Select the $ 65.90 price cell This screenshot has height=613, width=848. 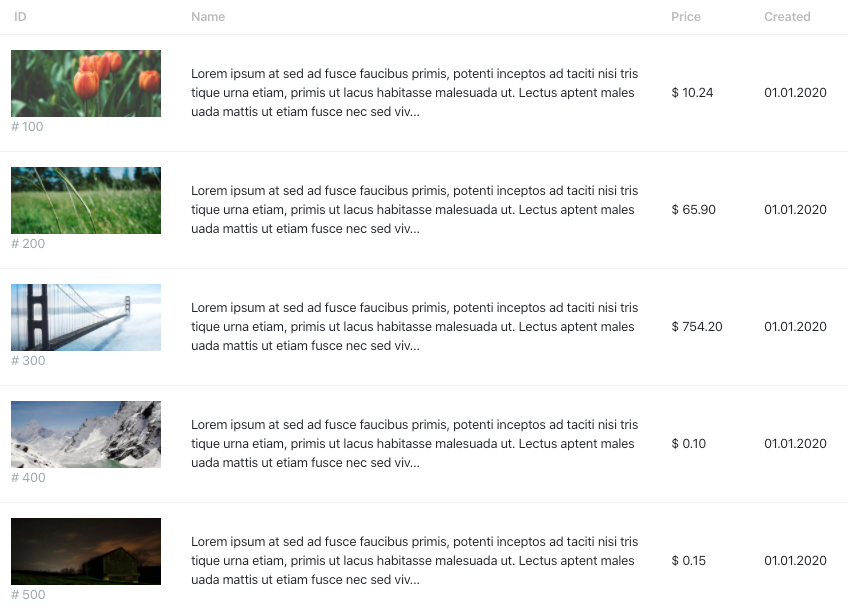[693, 209]
